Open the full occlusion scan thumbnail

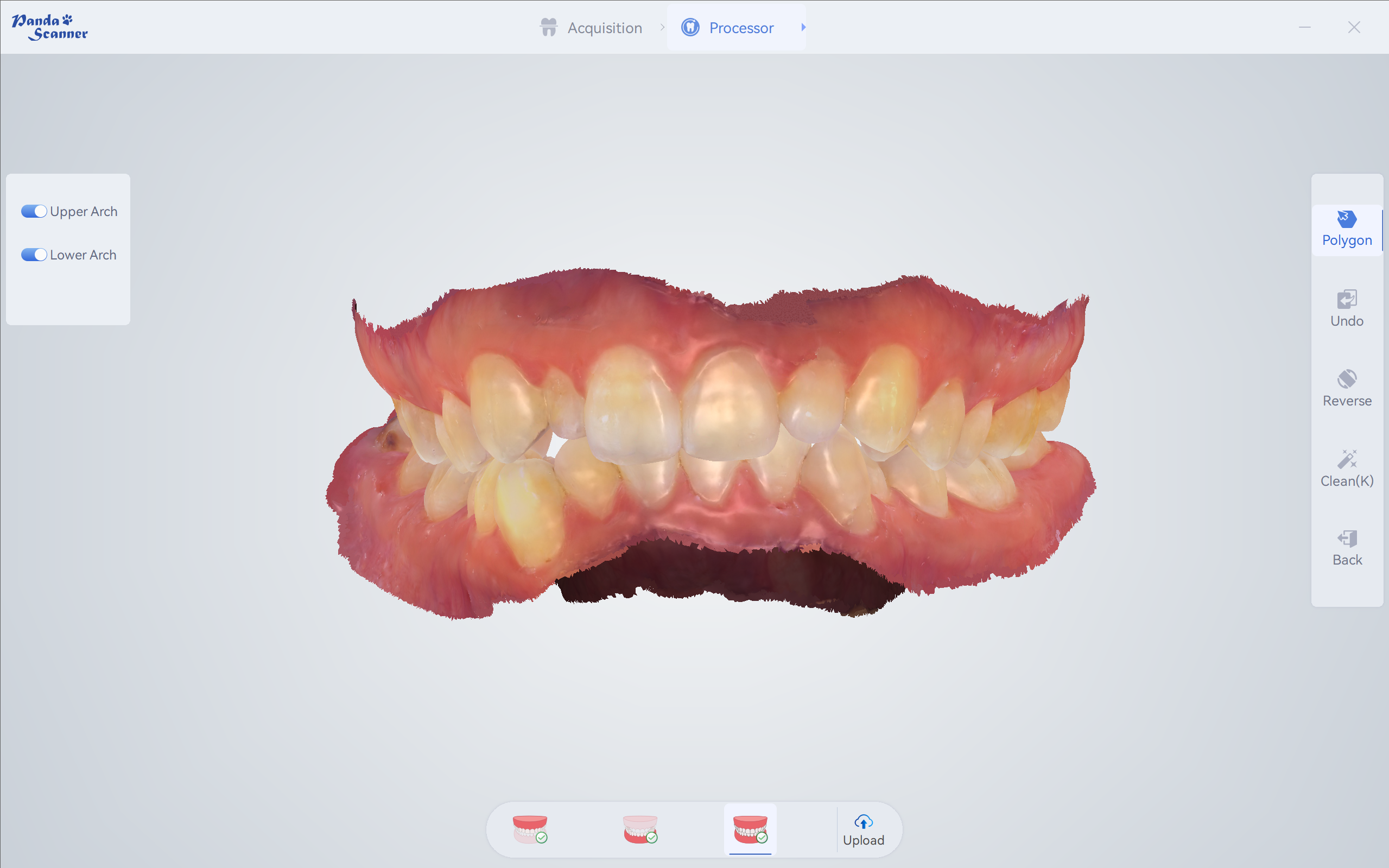click(x=749, y=829)
